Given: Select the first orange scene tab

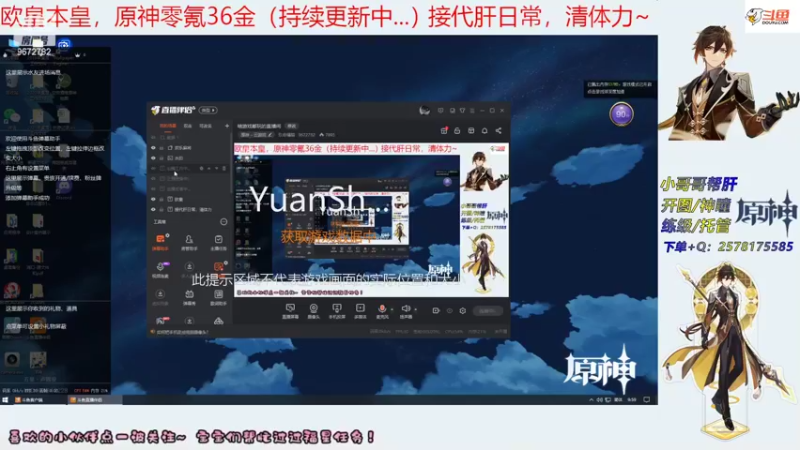Looking at the screenshot, I should point(168,126).
